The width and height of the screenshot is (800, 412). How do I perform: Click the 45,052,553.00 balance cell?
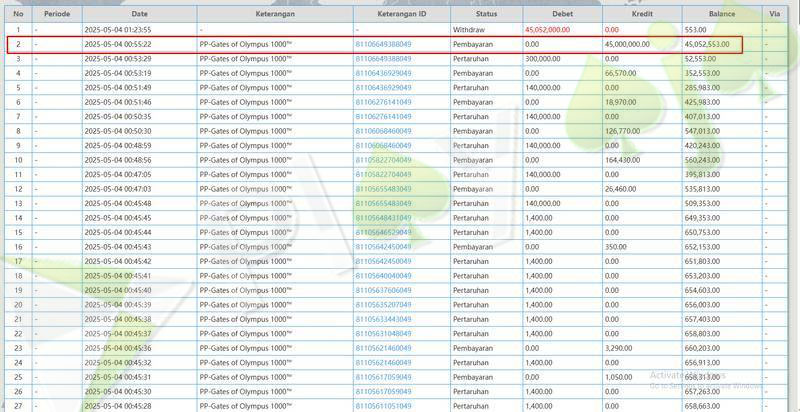(x=706, y=45)
